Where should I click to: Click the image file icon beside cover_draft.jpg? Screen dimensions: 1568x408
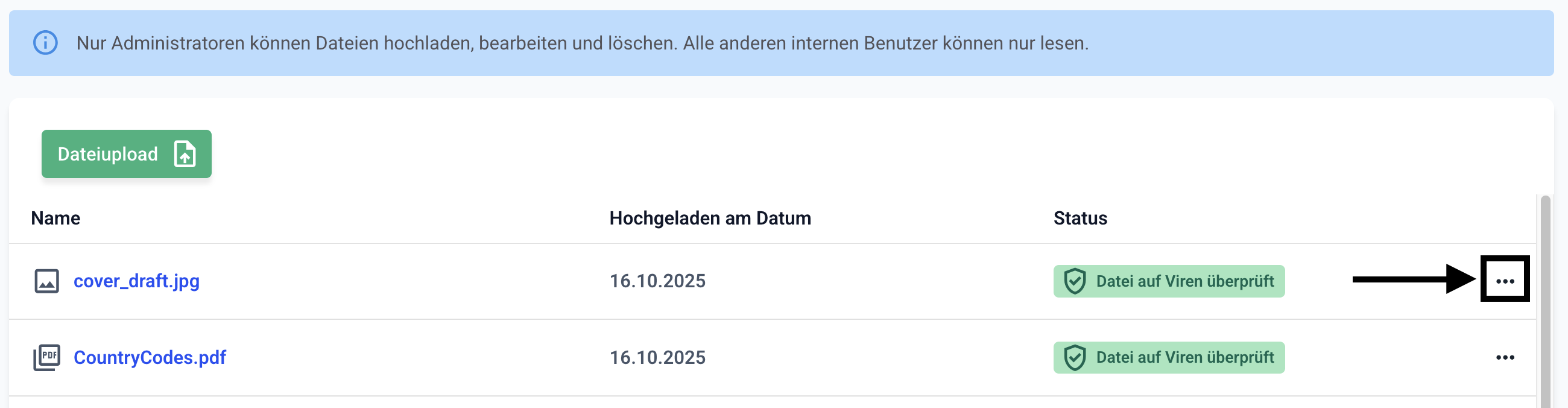click(46, 281)
